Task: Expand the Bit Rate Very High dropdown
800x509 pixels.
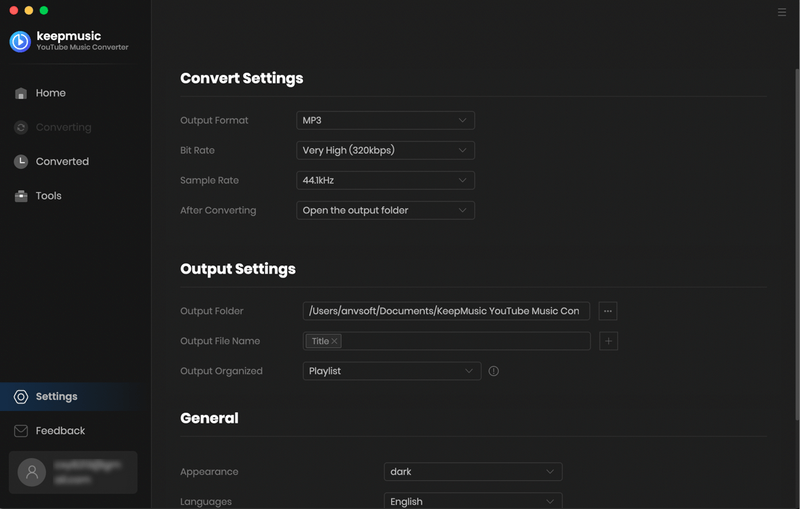Action: tap(385, 150)
